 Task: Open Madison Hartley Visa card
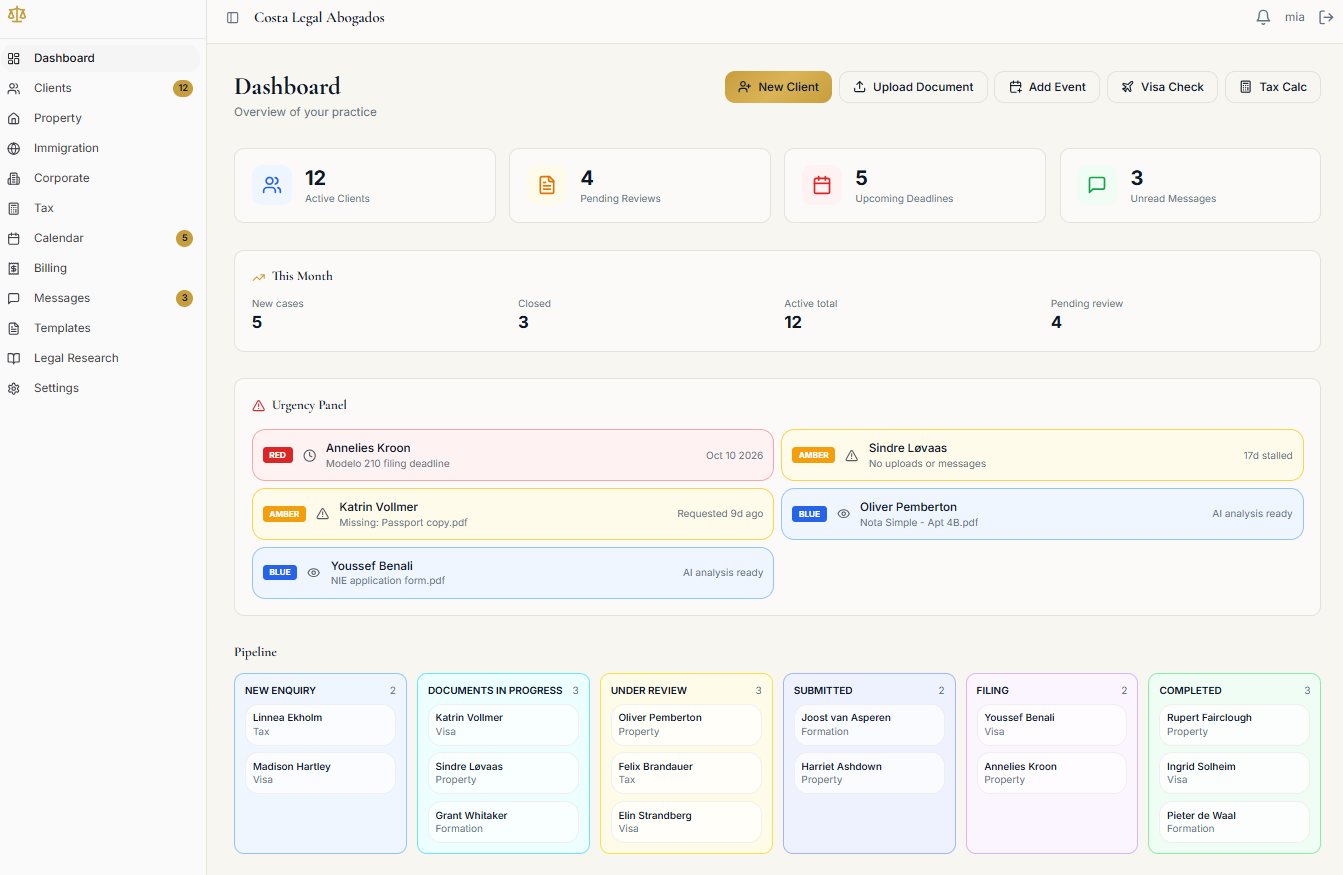(x=320, y=773)
